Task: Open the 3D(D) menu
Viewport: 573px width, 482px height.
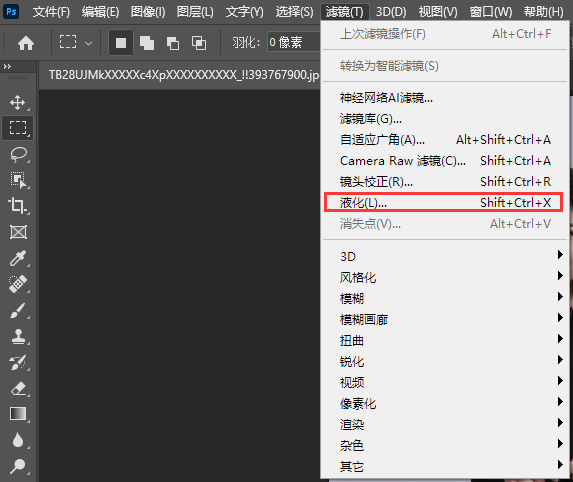Action: (391, 12)
